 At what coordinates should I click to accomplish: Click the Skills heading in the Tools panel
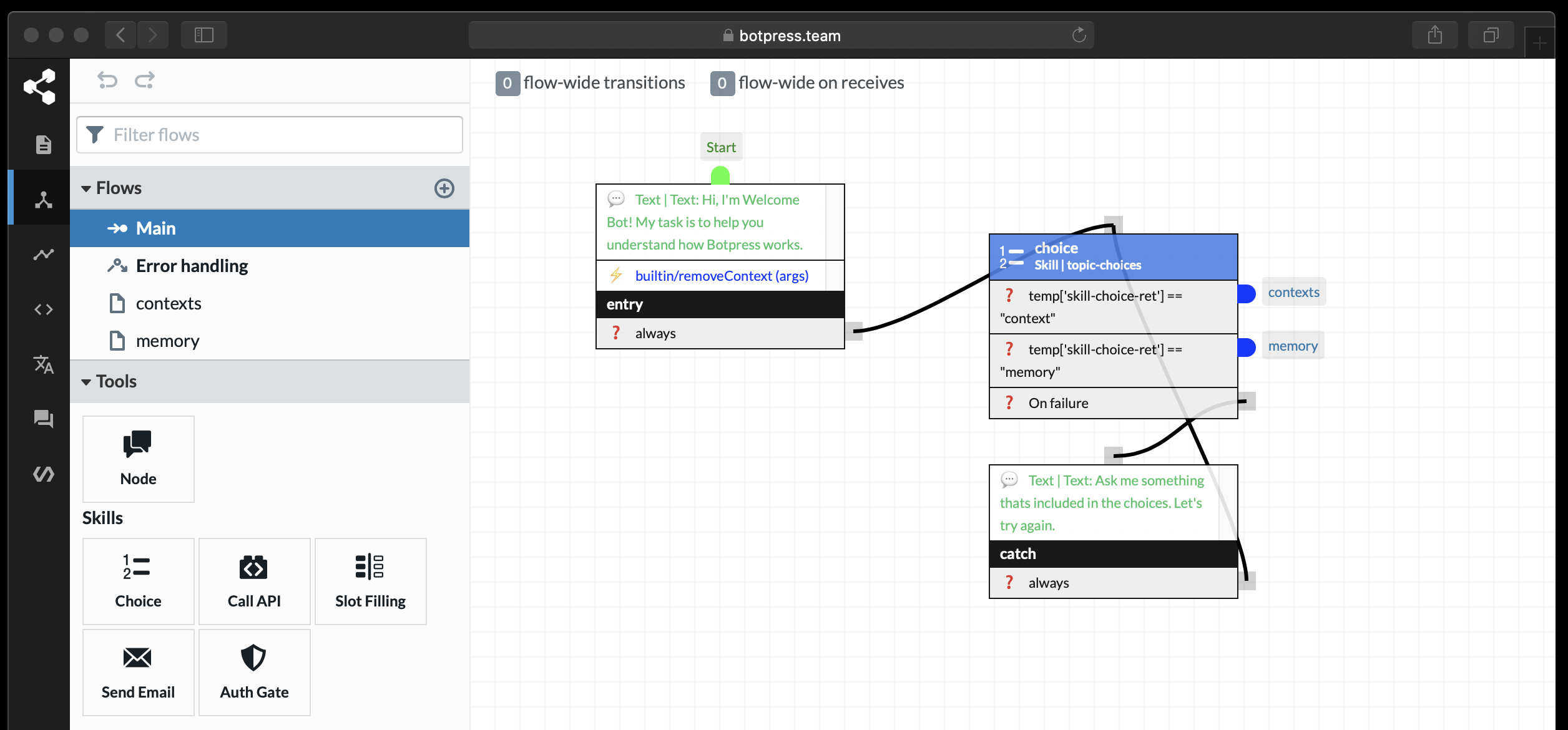tap(103, 518)
